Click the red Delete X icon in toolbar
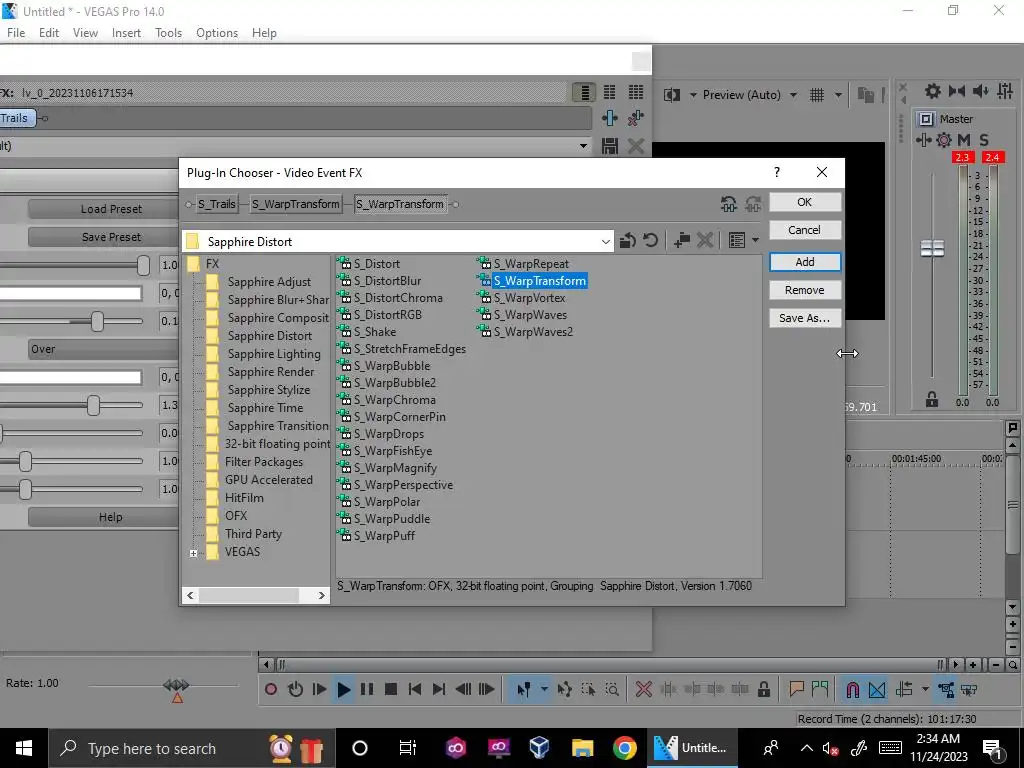The width and height of the screenshot is (1024, 768). (644, 689)
